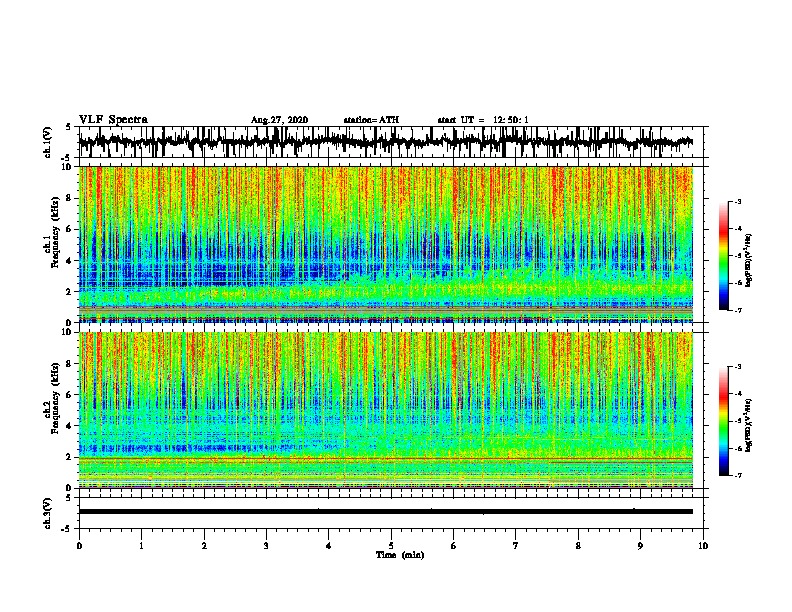Click the ch.1 spectrogram plot area
Image resolution: width=792 pixels, height=612 pixels.
coord(385,244)
